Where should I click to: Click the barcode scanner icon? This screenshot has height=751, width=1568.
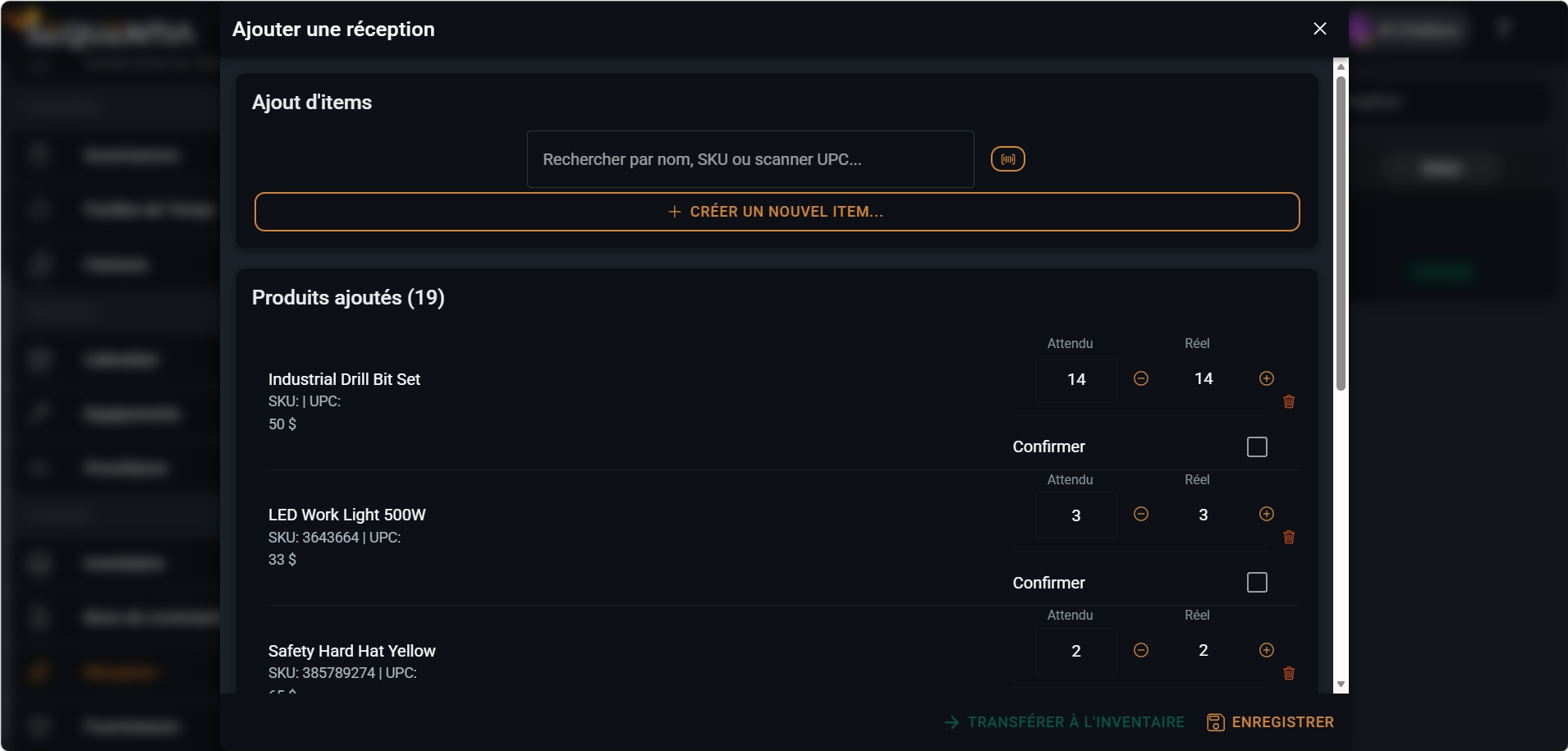[1008, 159]
